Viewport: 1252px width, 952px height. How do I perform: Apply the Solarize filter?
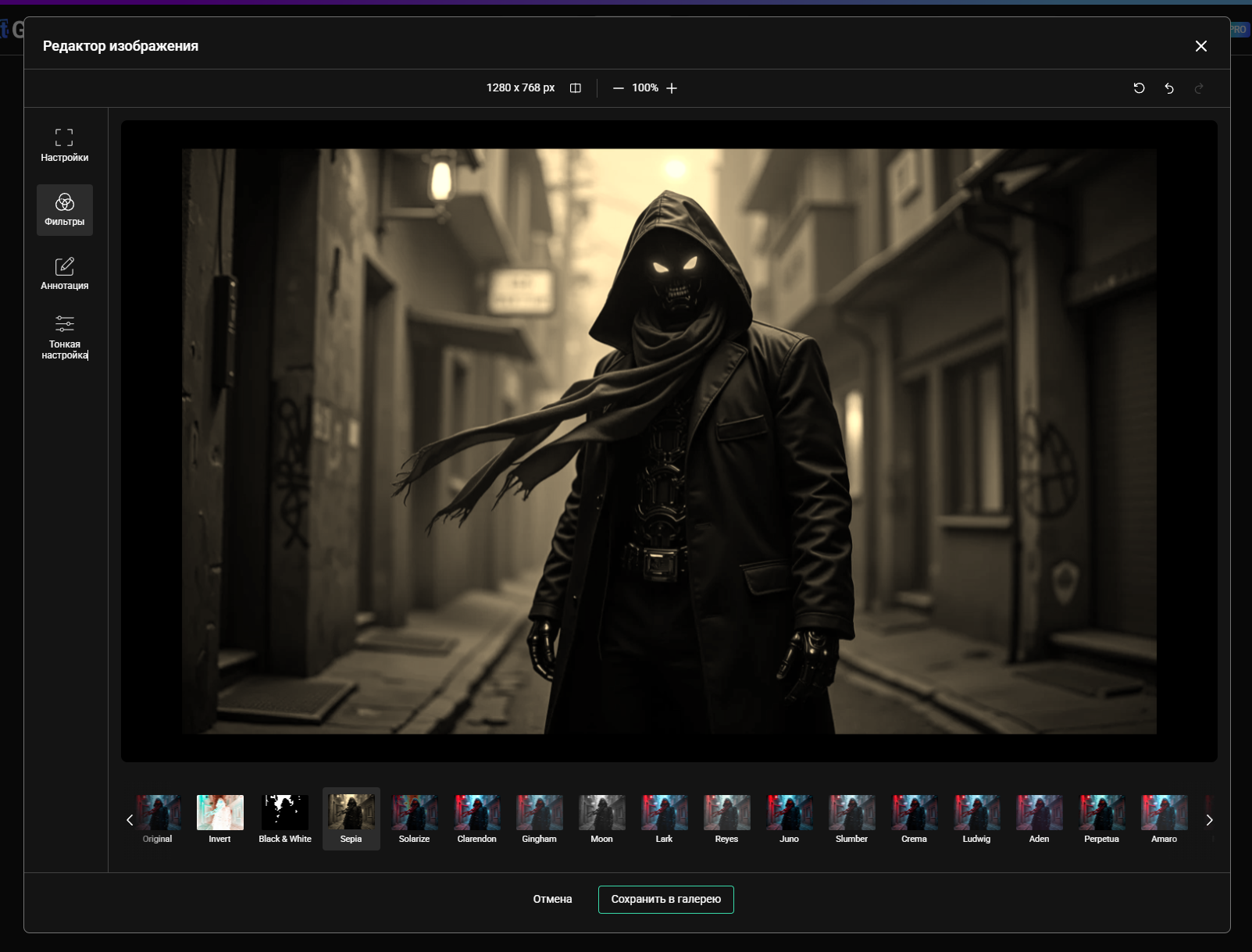pos(415,818)
